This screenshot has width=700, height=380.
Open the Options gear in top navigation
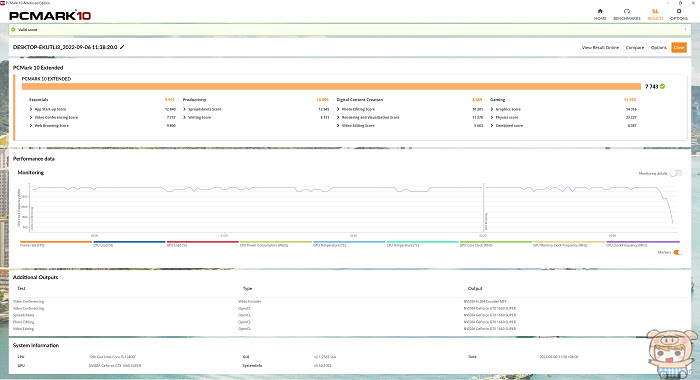coord(679,11)
